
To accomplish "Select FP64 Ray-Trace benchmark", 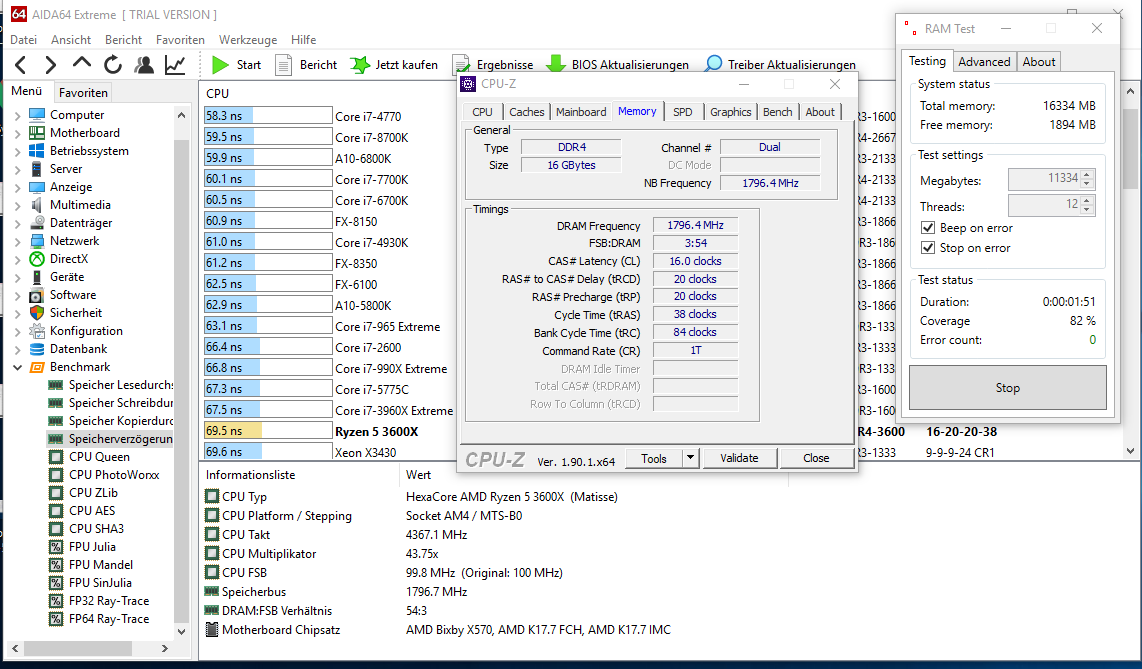I will pyautogui.click(x=109, y=619).
